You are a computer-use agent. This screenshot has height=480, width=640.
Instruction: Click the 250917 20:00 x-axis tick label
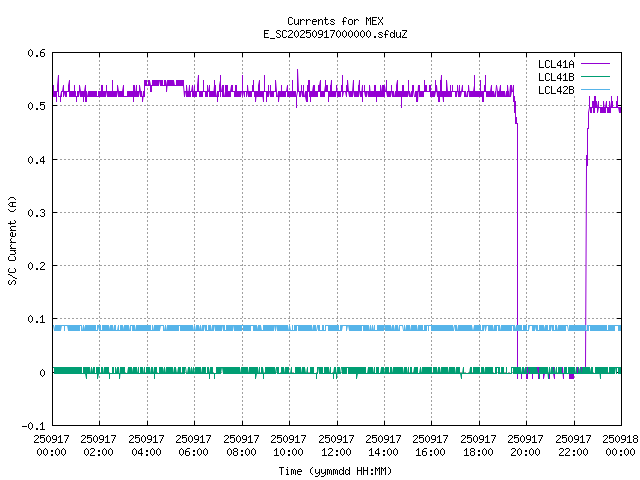(x=526, y=445)
